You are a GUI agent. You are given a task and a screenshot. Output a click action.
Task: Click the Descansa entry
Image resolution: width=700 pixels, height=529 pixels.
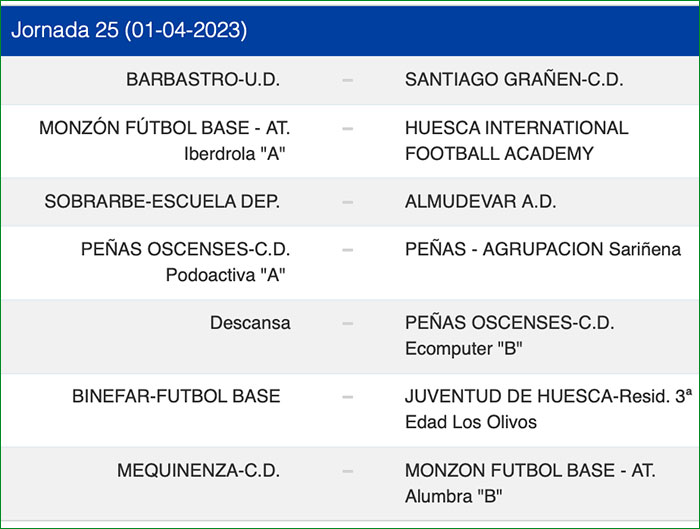pos(250,323)
